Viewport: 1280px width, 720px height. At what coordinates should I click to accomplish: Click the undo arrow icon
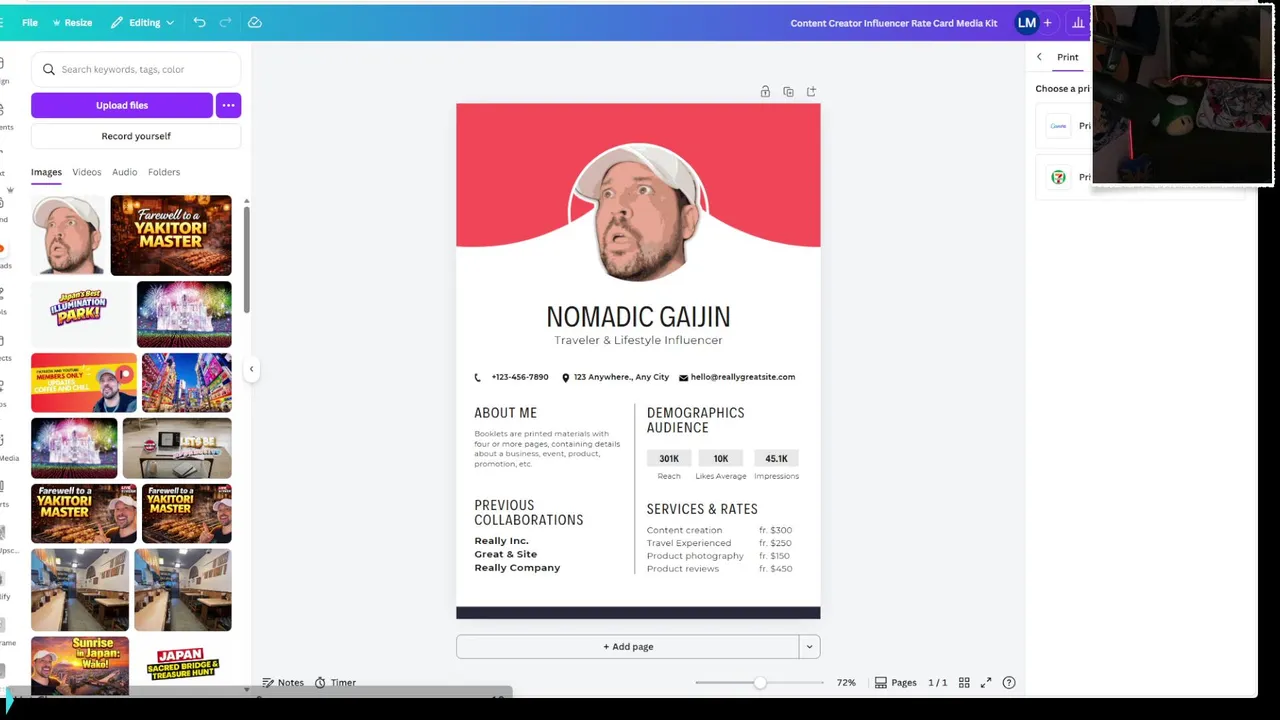click(x=200, y=22)
